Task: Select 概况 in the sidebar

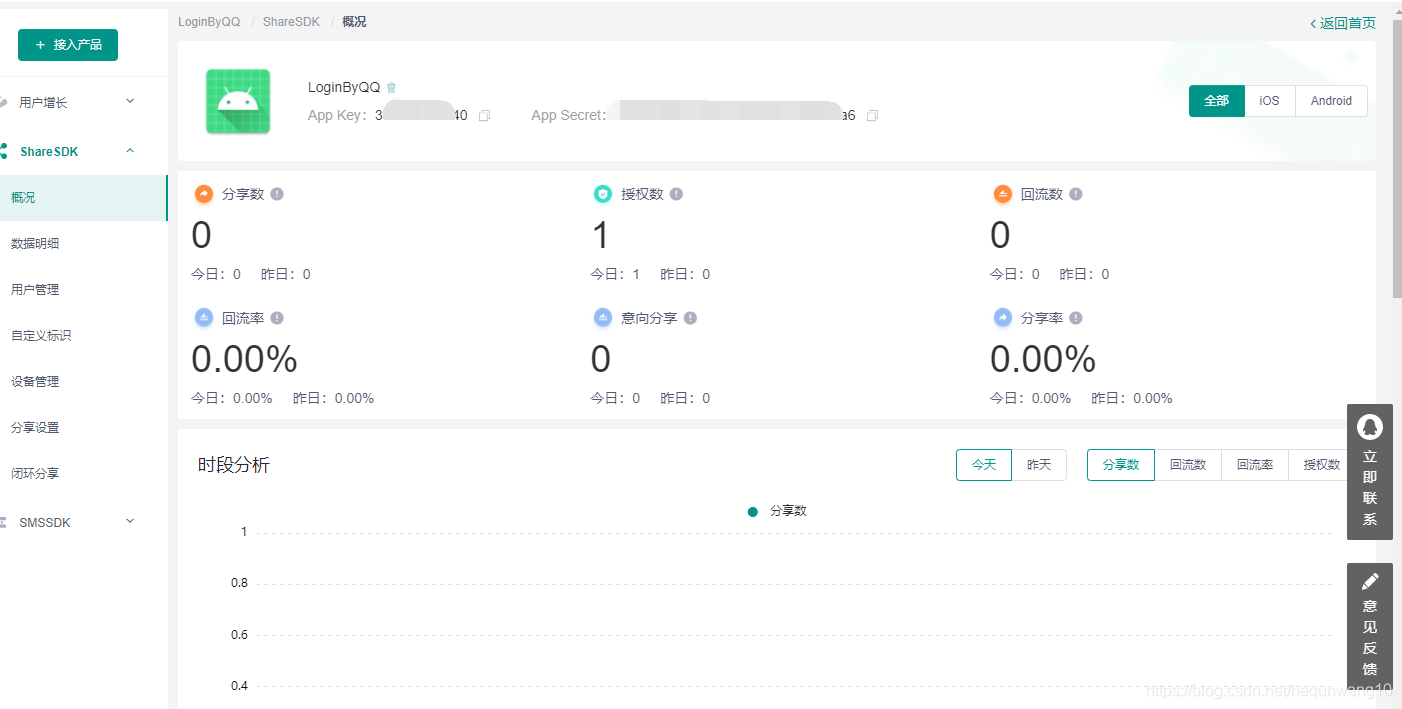Action: coord(84,198)
